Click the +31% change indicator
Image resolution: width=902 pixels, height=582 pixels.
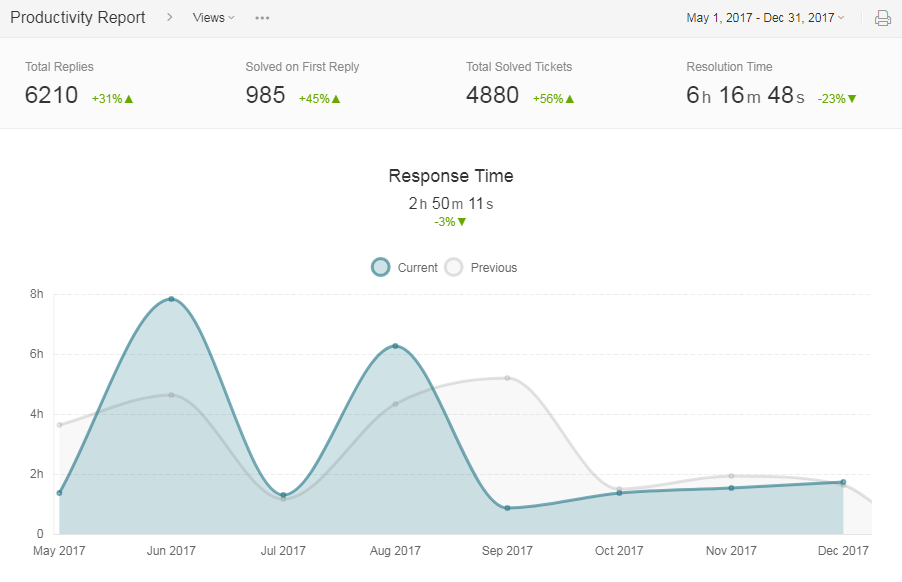click(x=113, y=98)
